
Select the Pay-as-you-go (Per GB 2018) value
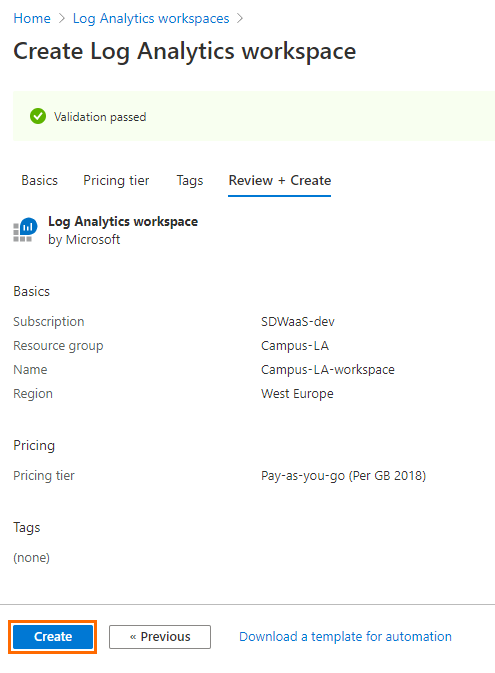click(x=343, y=476)
